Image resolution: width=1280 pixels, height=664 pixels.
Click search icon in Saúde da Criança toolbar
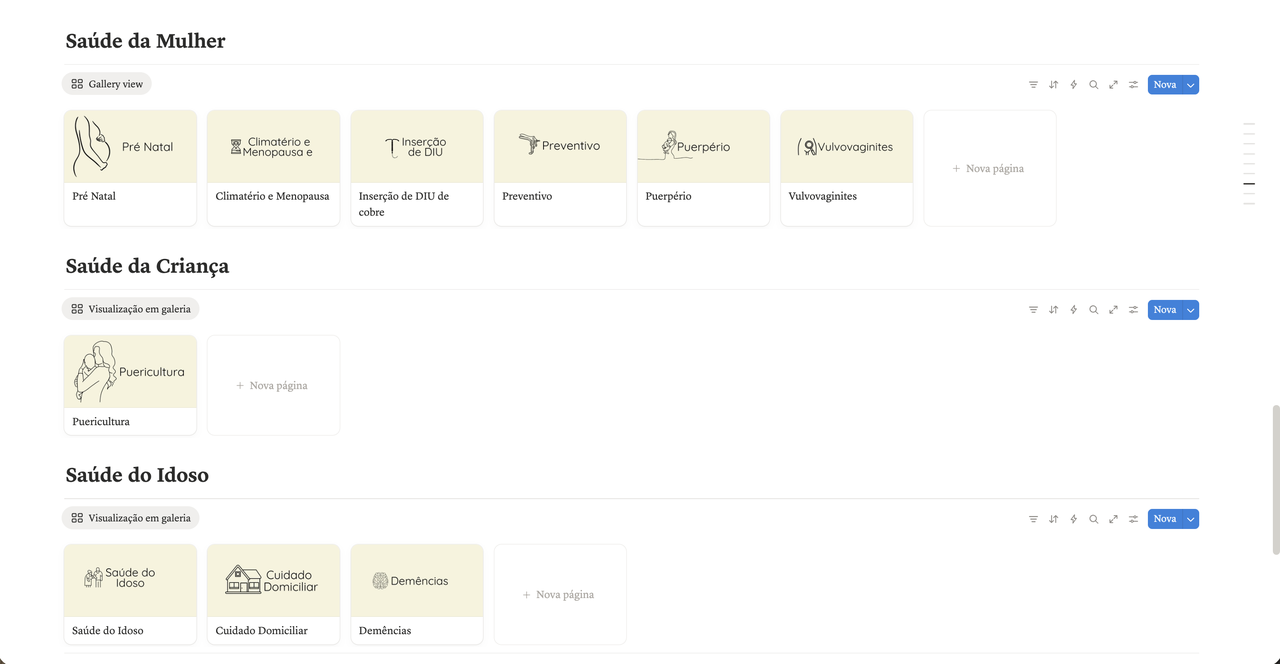tap(1093, 310)
